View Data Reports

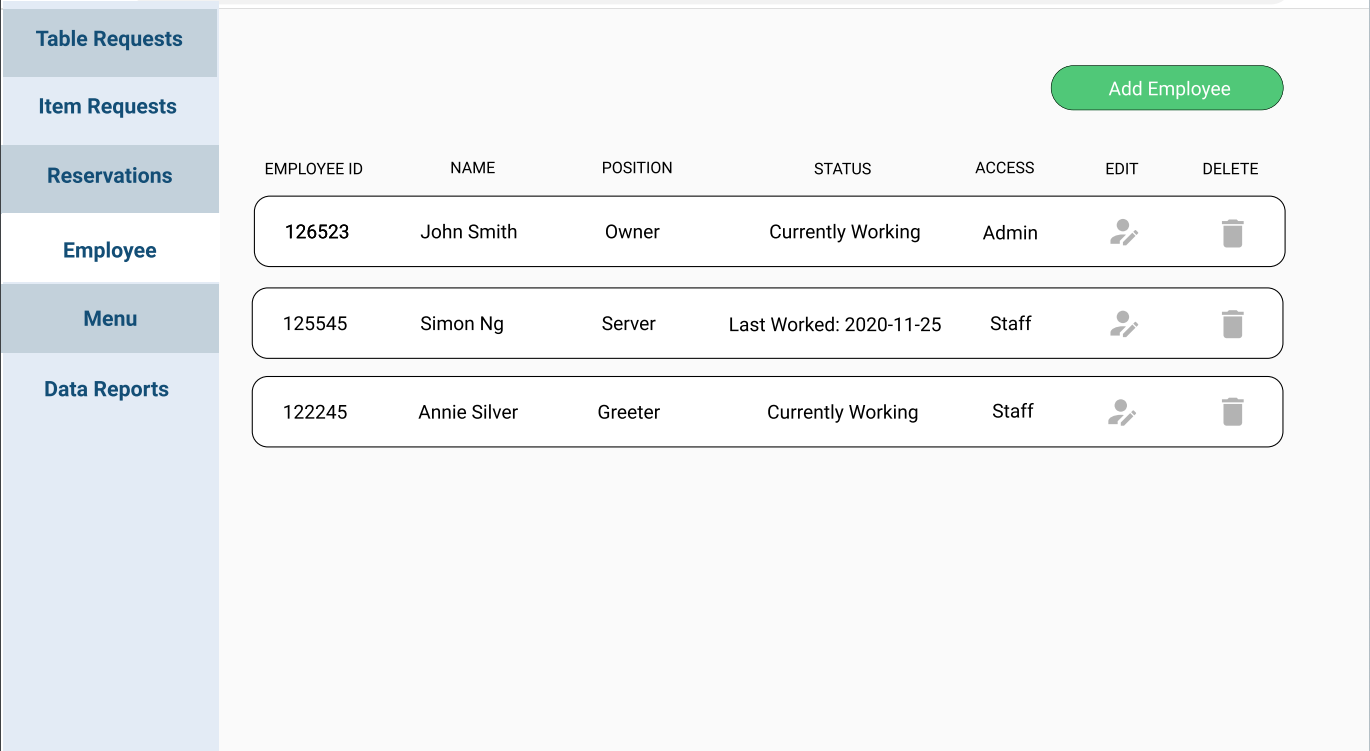107,390
